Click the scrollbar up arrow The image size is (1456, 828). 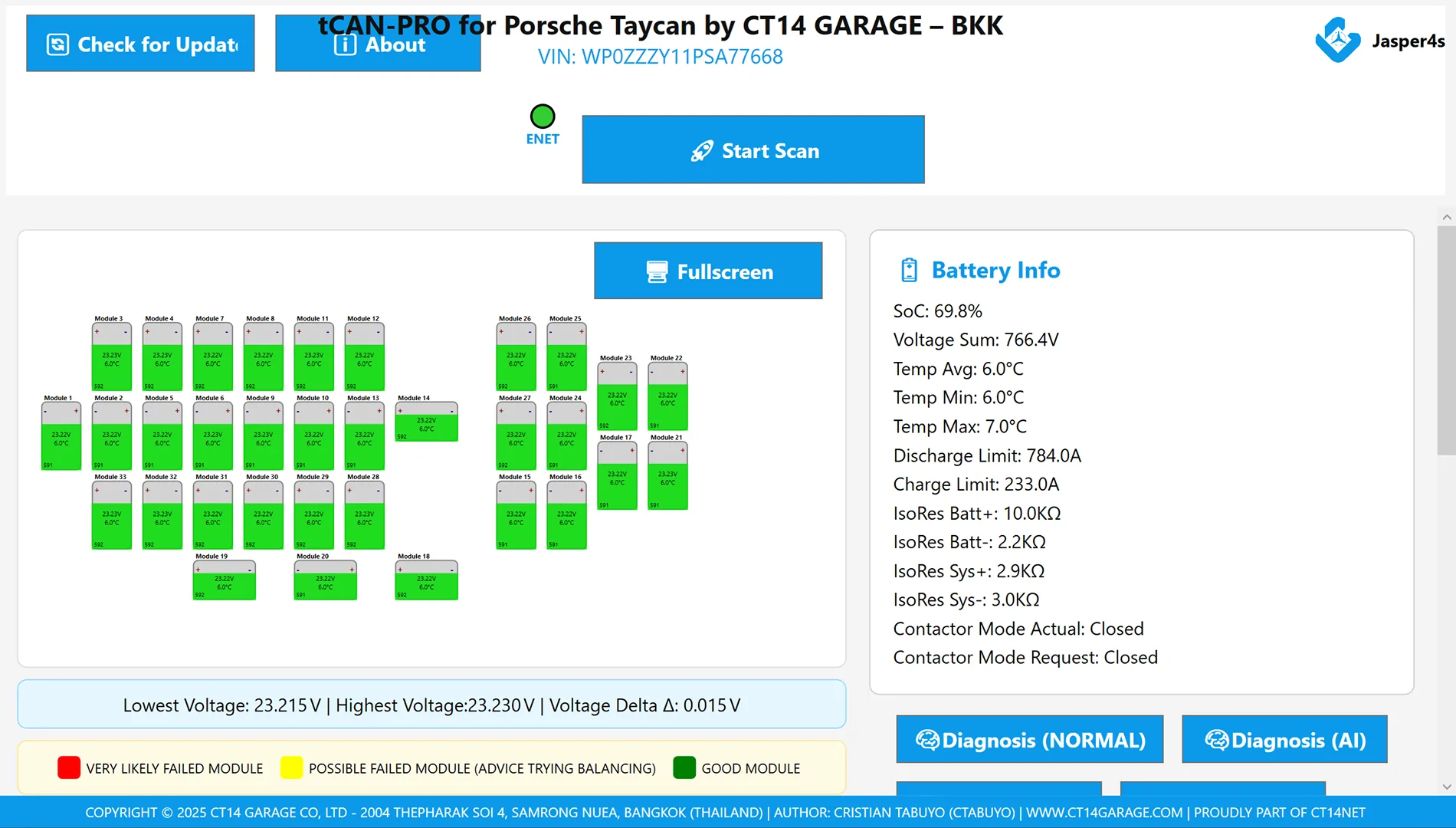click(x=1447, y=218)
